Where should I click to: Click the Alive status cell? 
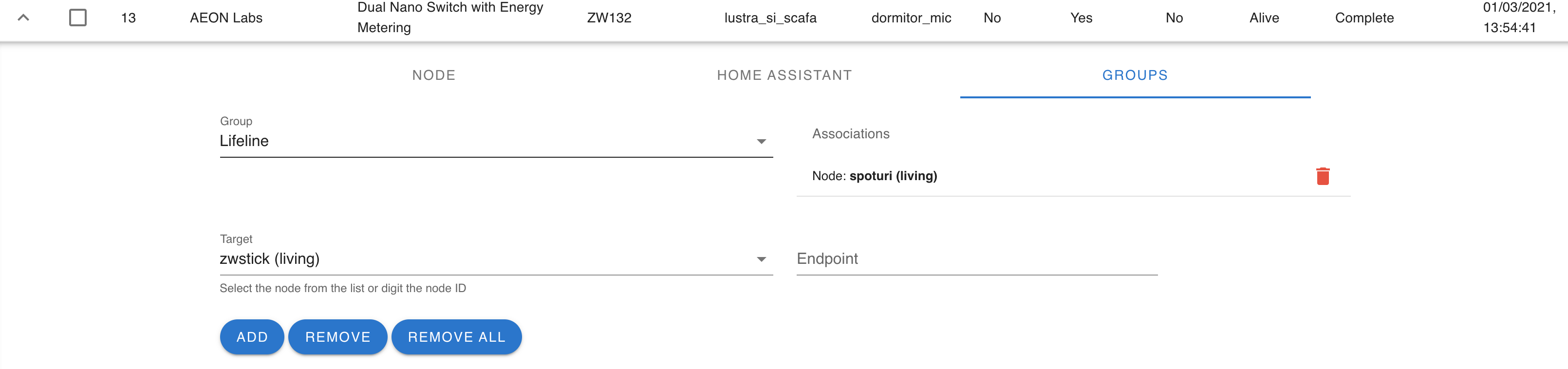[x=1264, y=18]
